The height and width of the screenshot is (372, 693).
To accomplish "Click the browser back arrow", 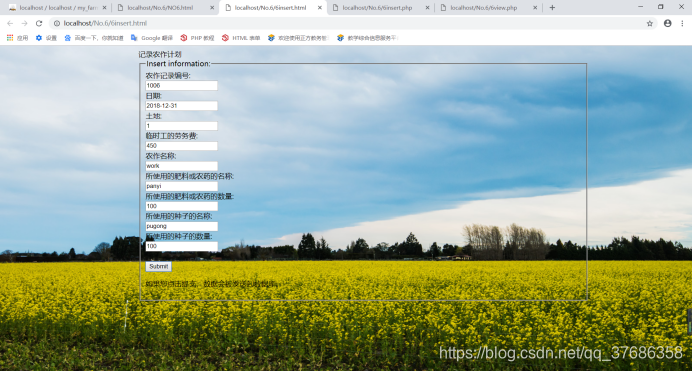I will pyautogui.click(x=10, y=23).
